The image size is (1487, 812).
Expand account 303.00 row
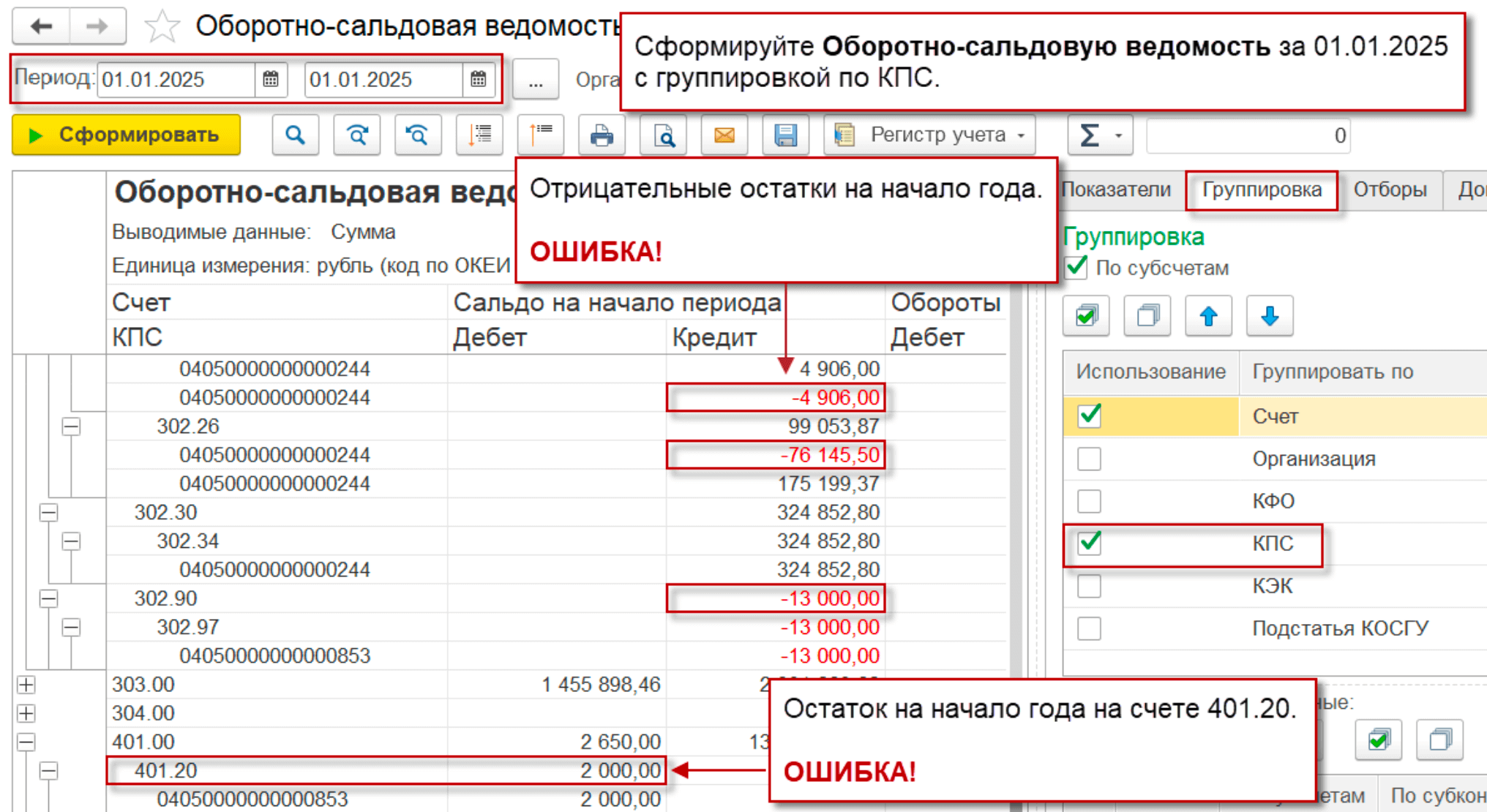tap(26, 685)
